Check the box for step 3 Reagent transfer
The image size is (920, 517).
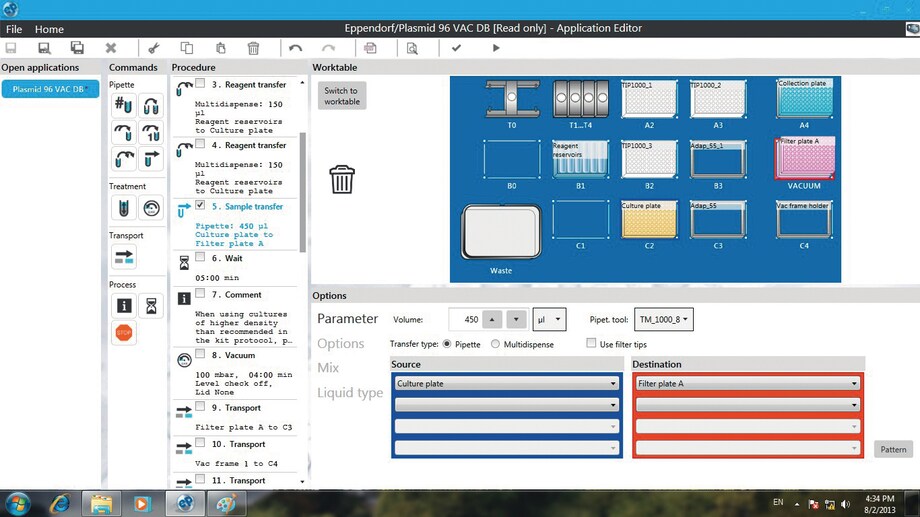200,83
